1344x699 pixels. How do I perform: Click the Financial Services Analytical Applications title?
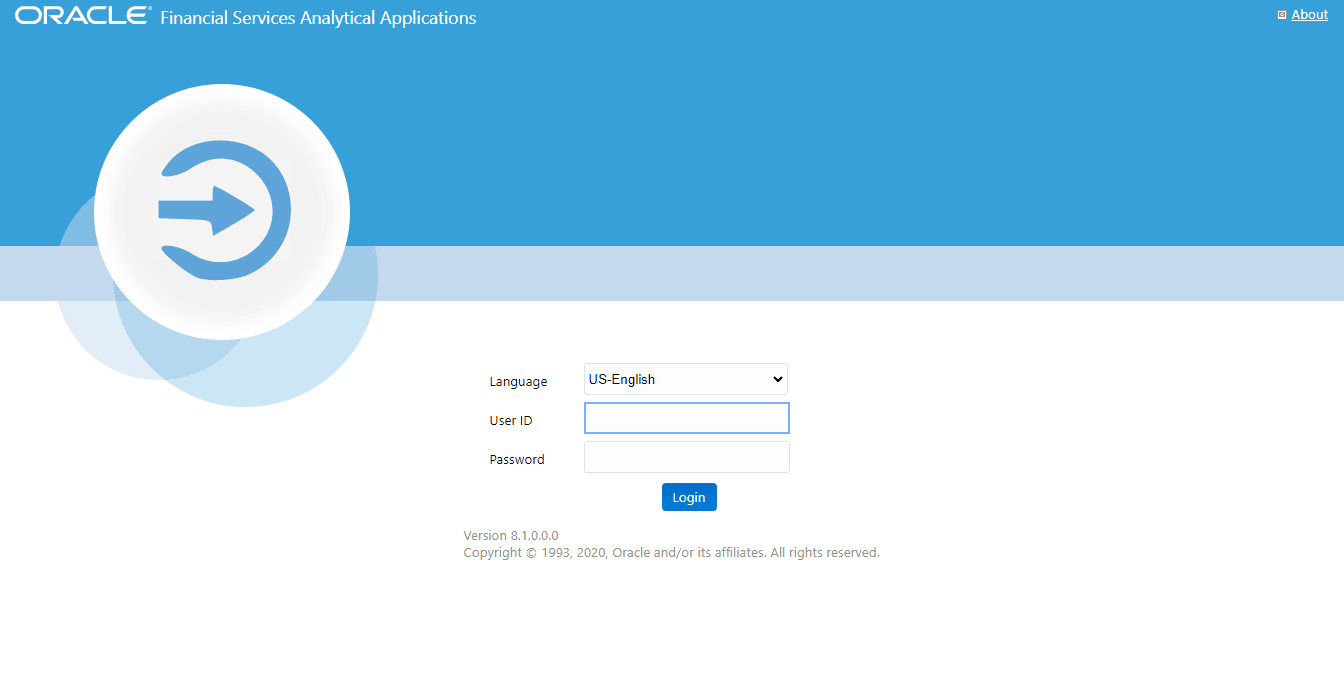[x=317, y=18]
